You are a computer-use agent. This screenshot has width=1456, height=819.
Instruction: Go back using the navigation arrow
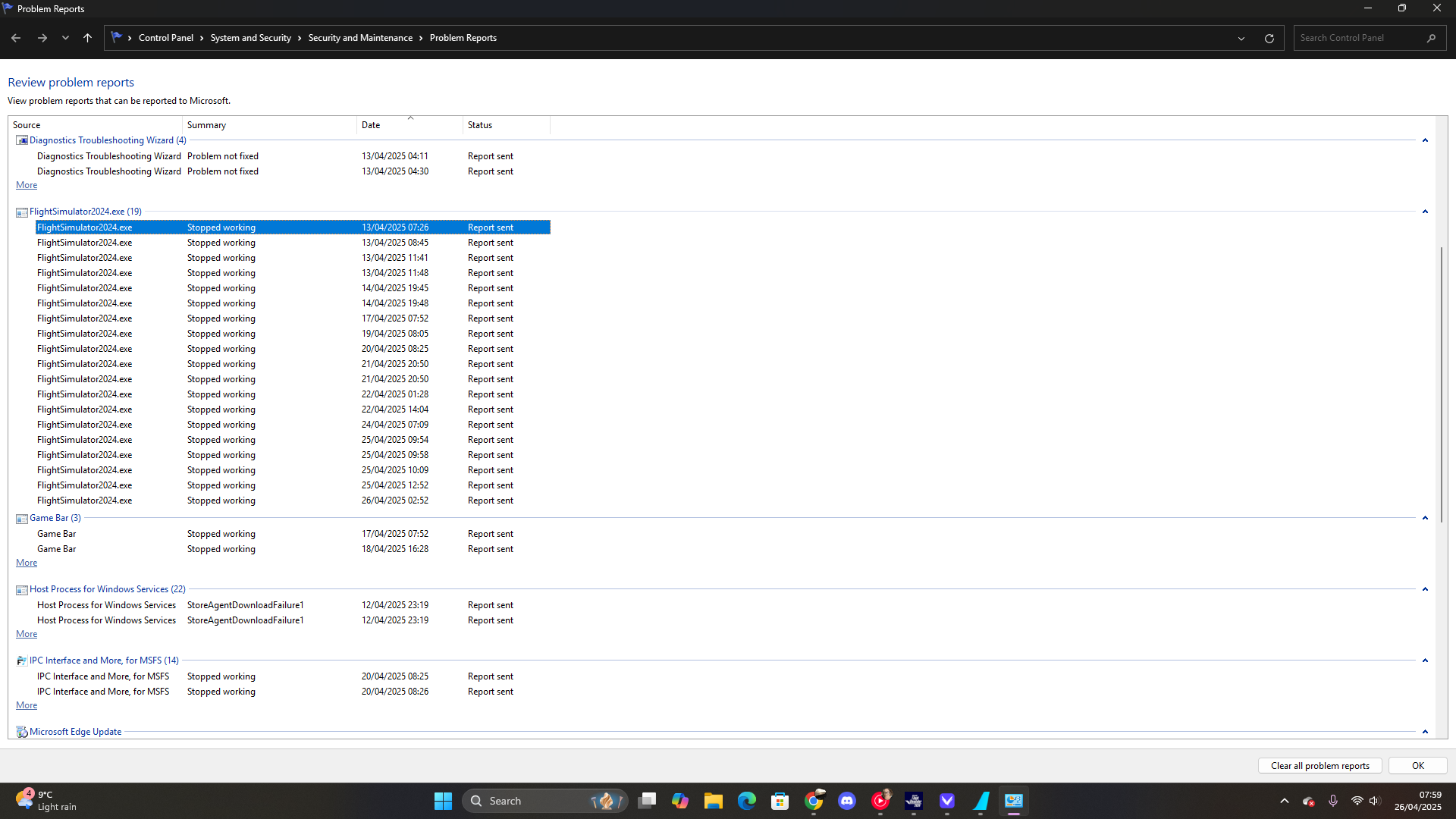[x=16, y=38]
